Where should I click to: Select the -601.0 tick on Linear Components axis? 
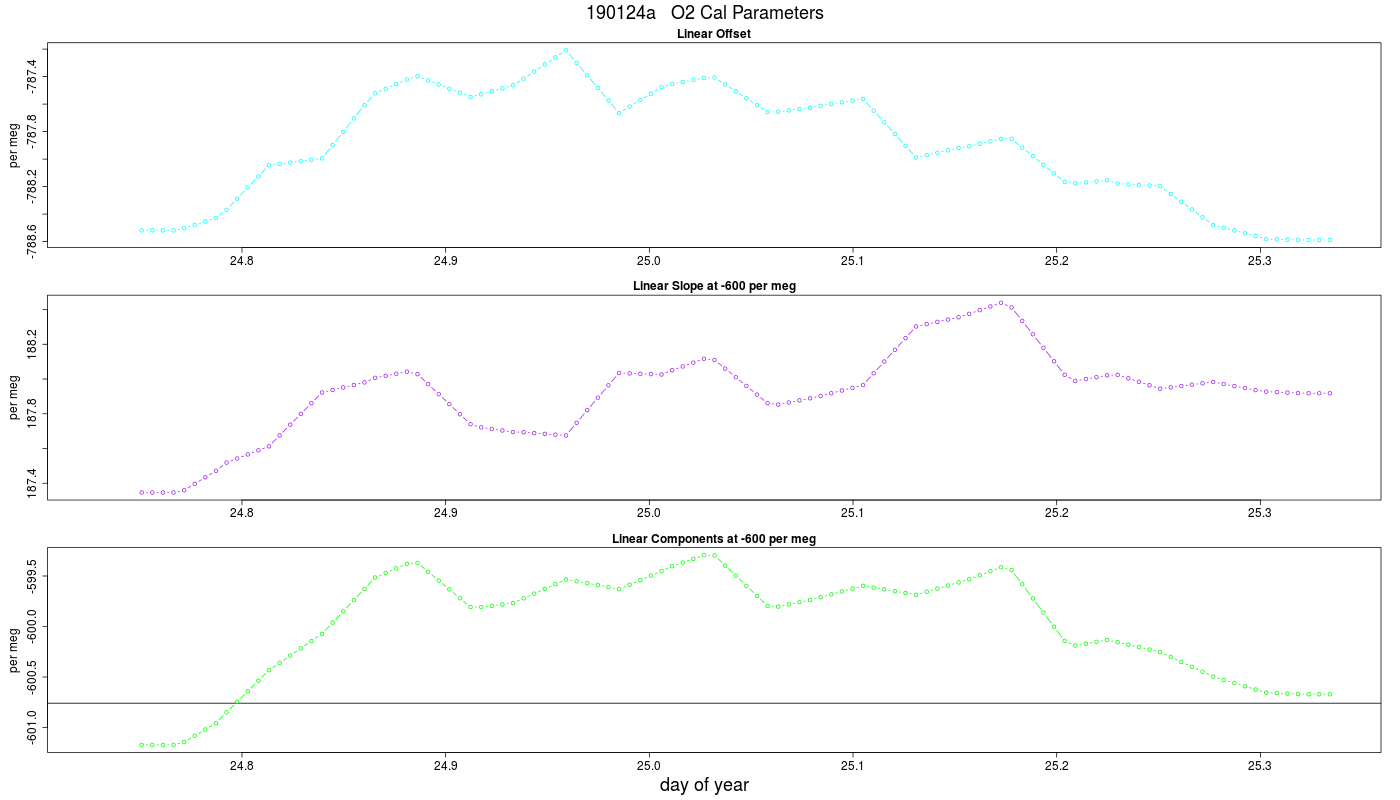[33, 729]
